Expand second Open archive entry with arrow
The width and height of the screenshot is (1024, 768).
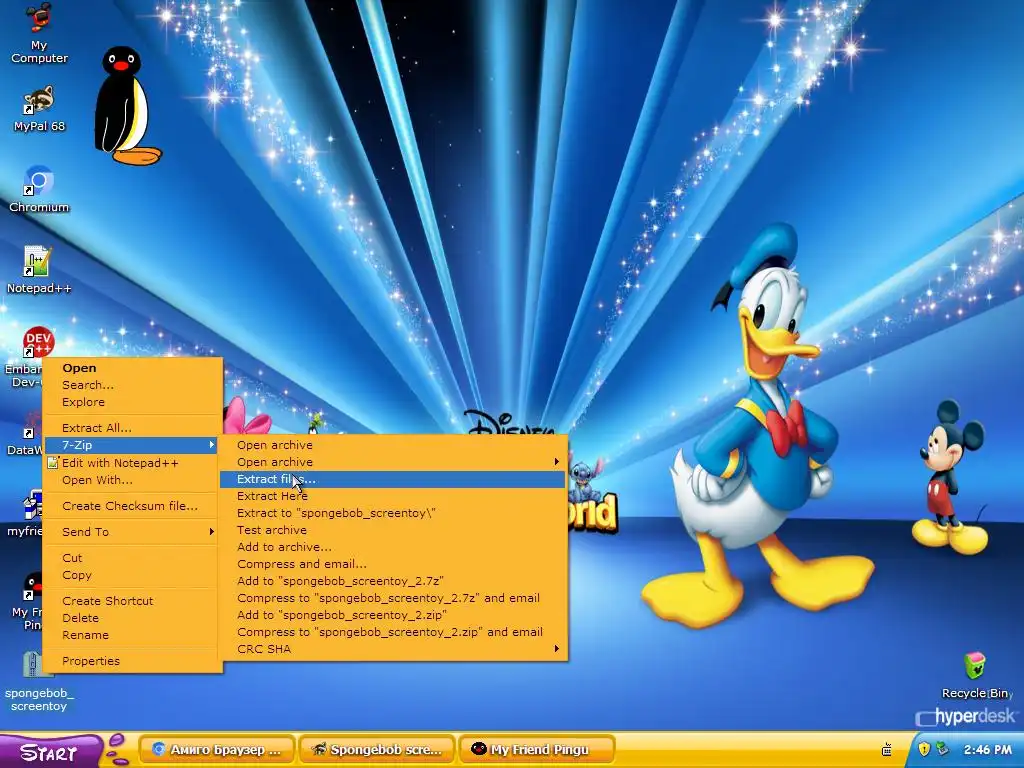(x=392, y=462)
